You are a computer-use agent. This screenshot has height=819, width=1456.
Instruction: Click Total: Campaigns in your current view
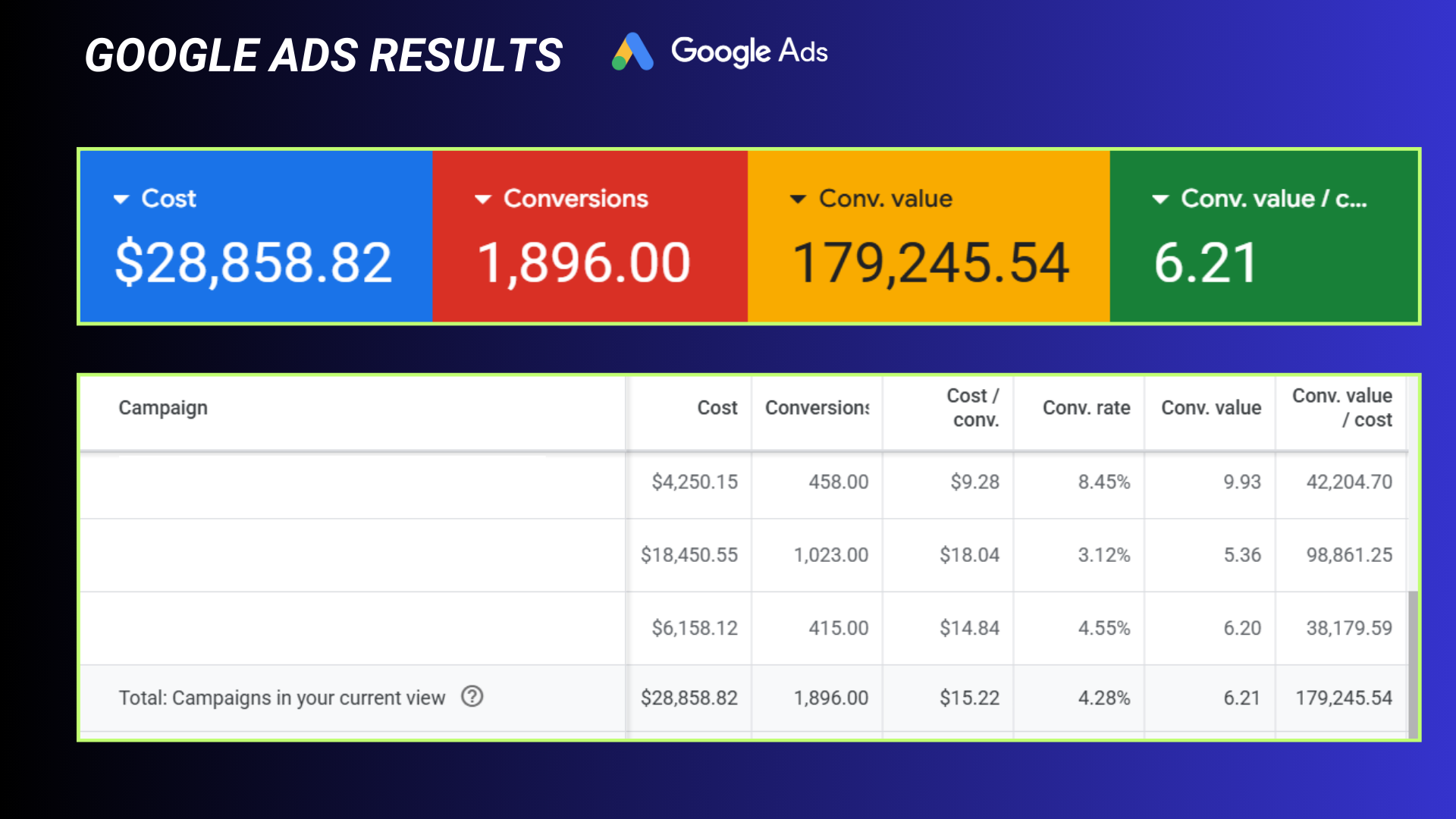(x=281, y=698)
